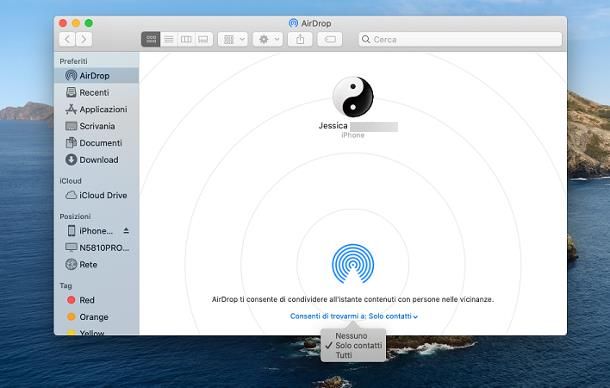This screenshot has height=388, width=610.
Task: Close the Finder window with red button
Action: (63, 23)
